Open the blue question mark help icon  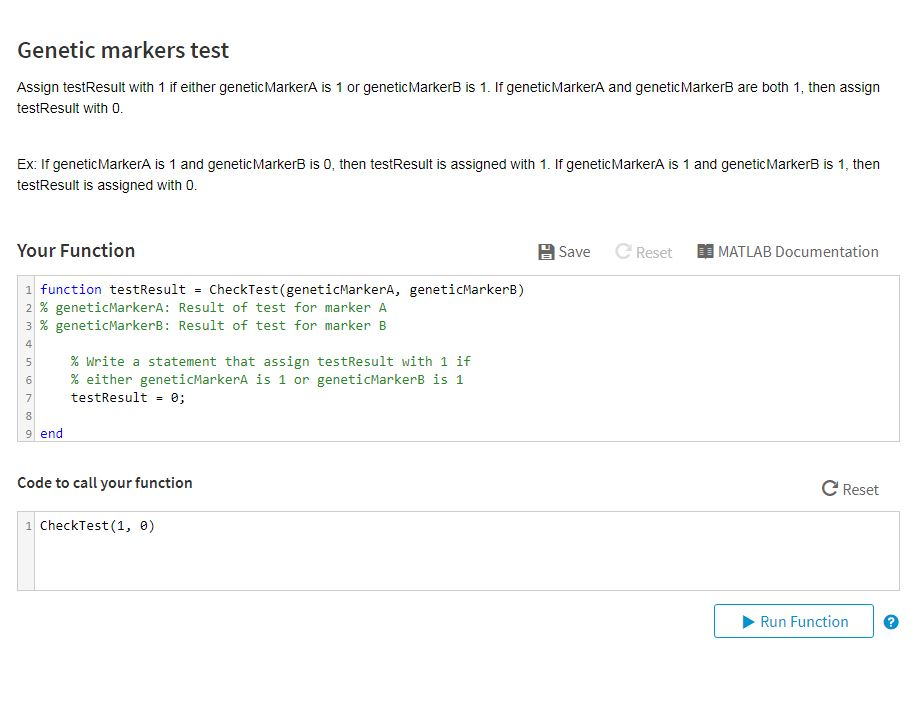click(891, 622)
